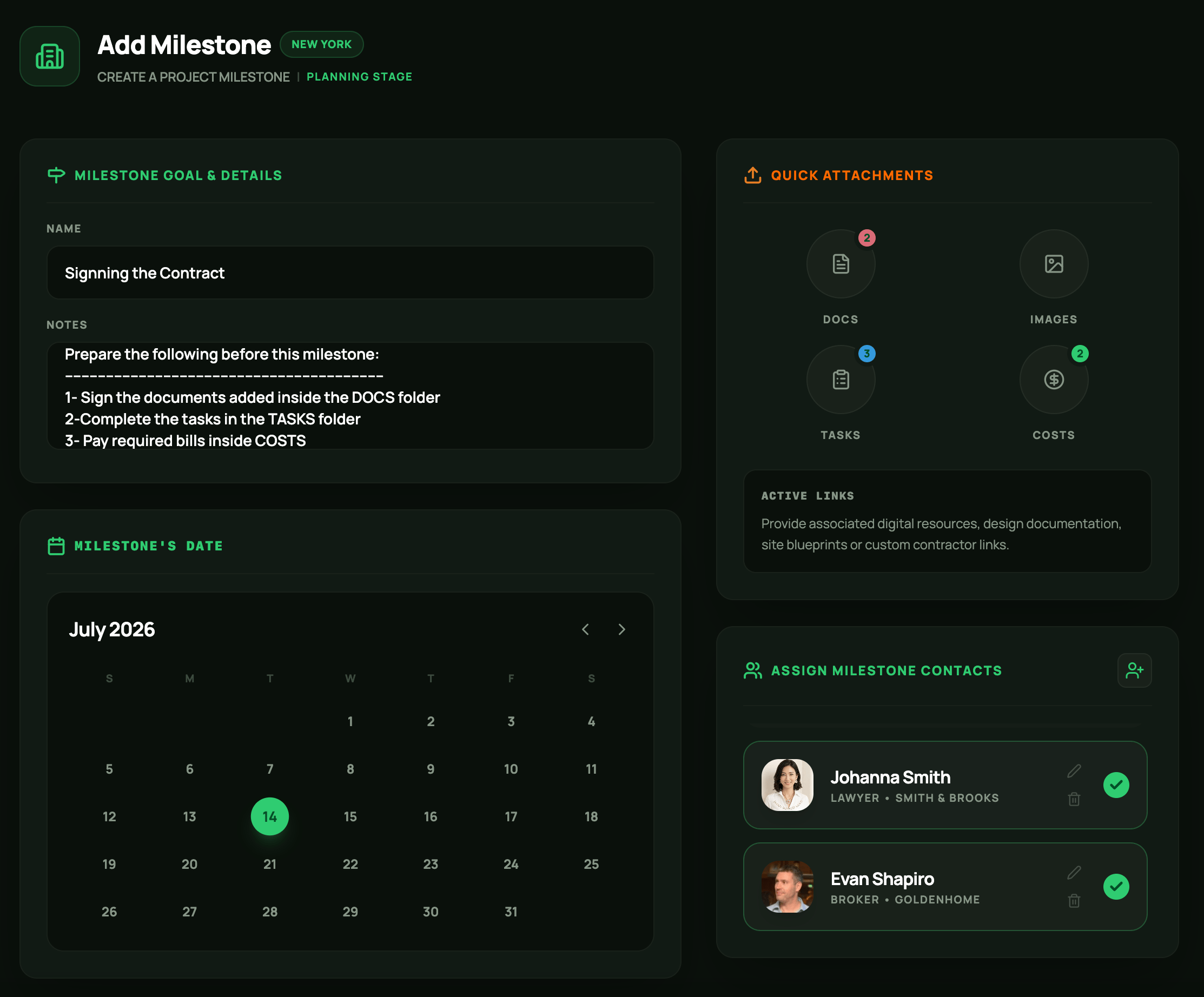This screenshot has height=997, width=1204.
Task: Edit Evan Shapiro with pencil icon
Action: click(x=1074, y=873)
